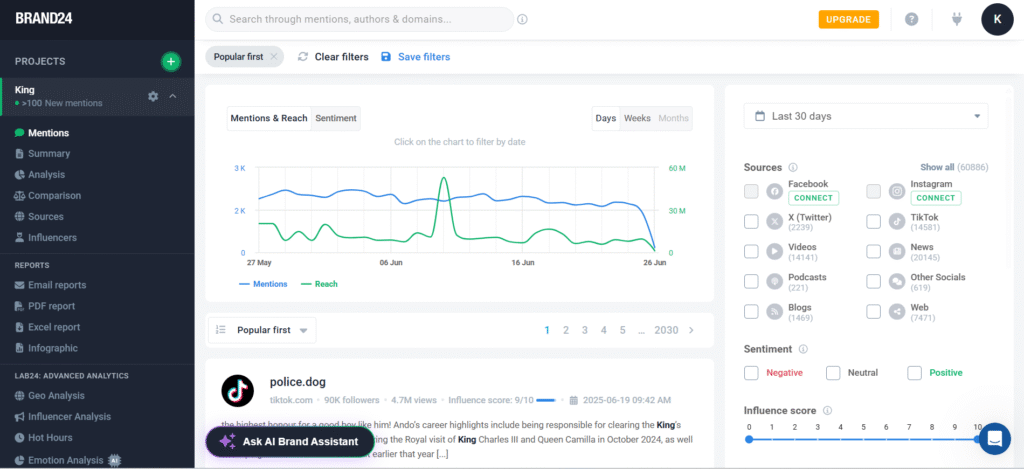Click police.dog TikTok avatar
The height and width of the screenshot is (469, 1024).
(237, 391)
